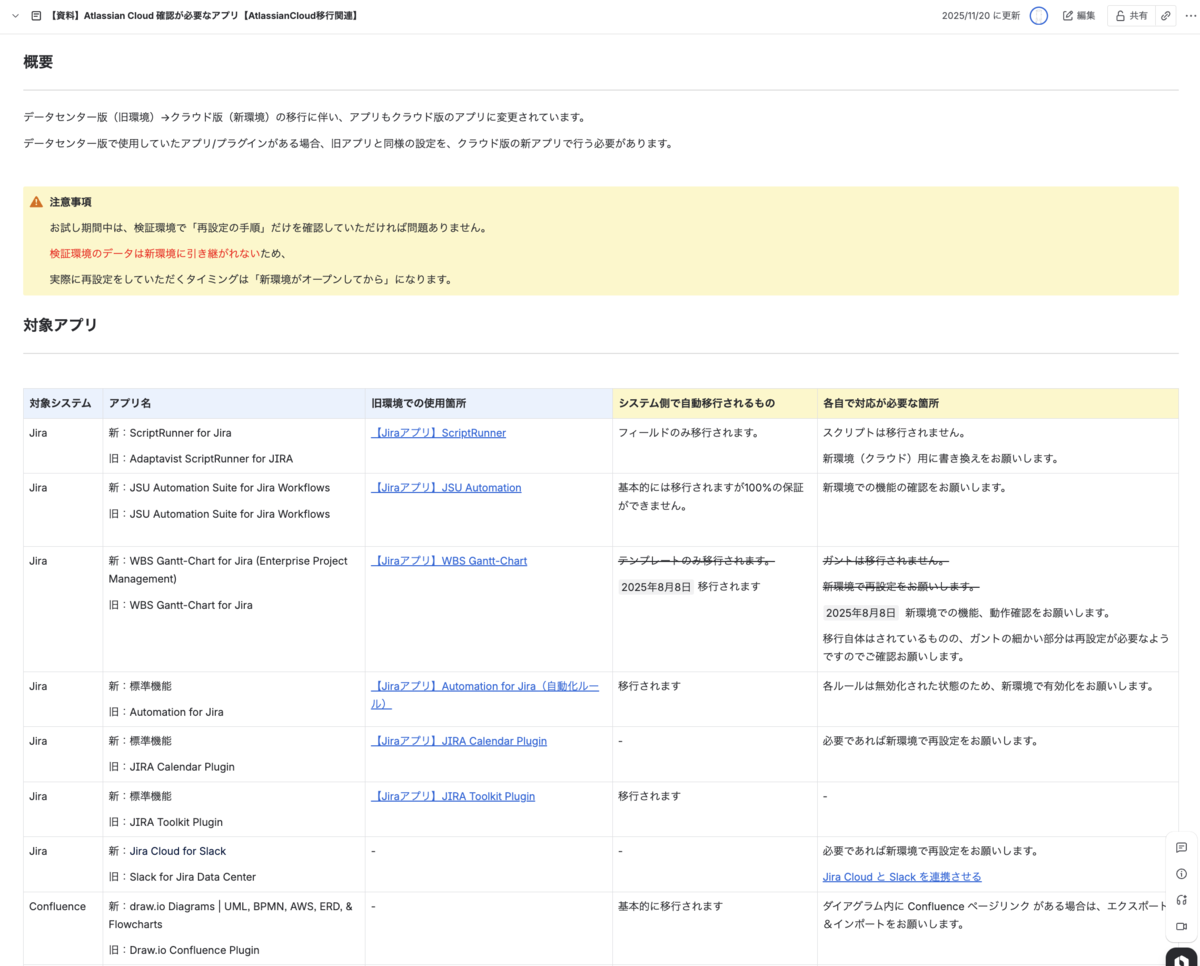This screenshot has width=1200, height=966.
Task: Click 旧：Draw.io Confluence Plugin text
Action: click(184, 950)
